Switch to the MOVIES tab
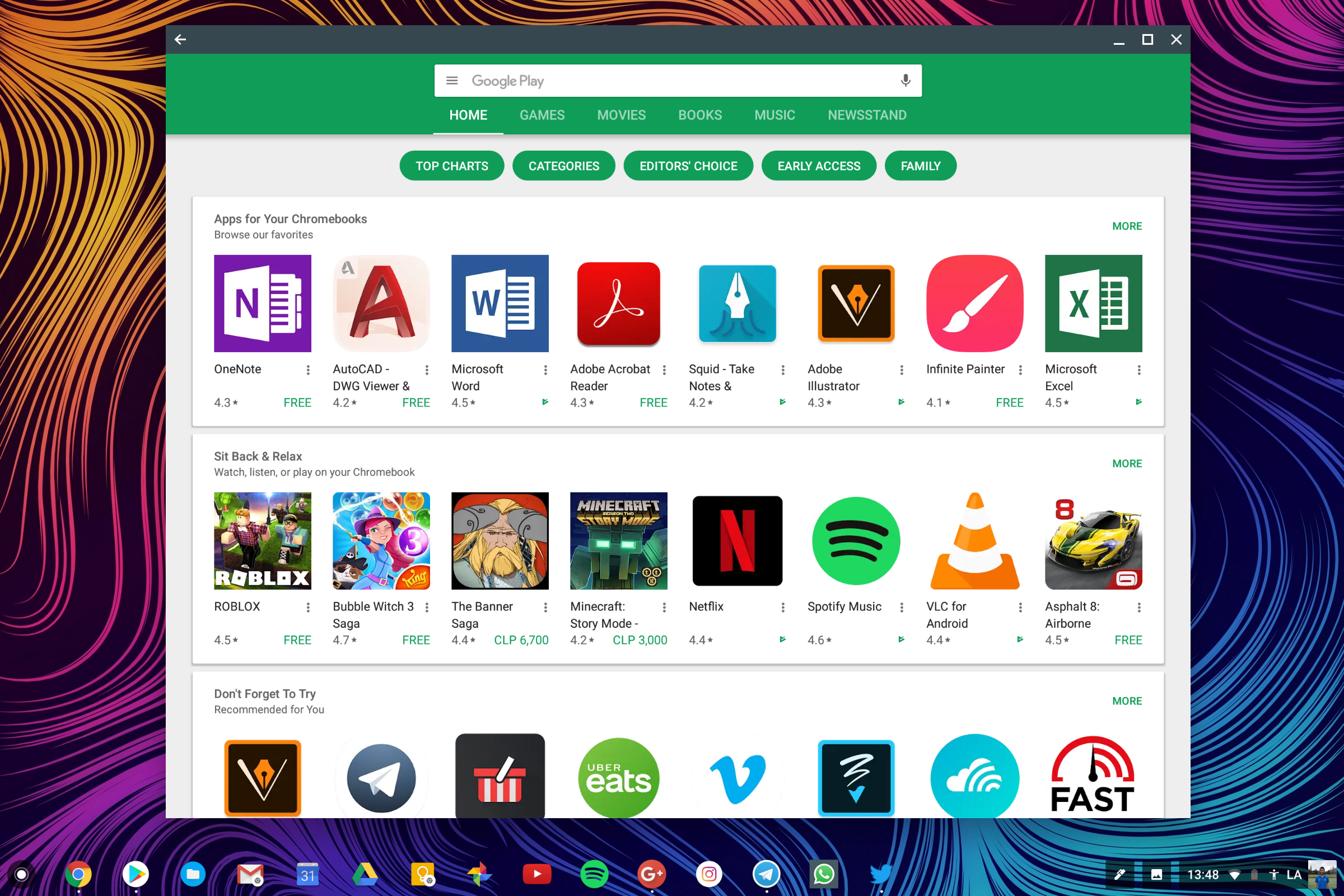This screenshot has width=1344, height=896. click(621, 115)
